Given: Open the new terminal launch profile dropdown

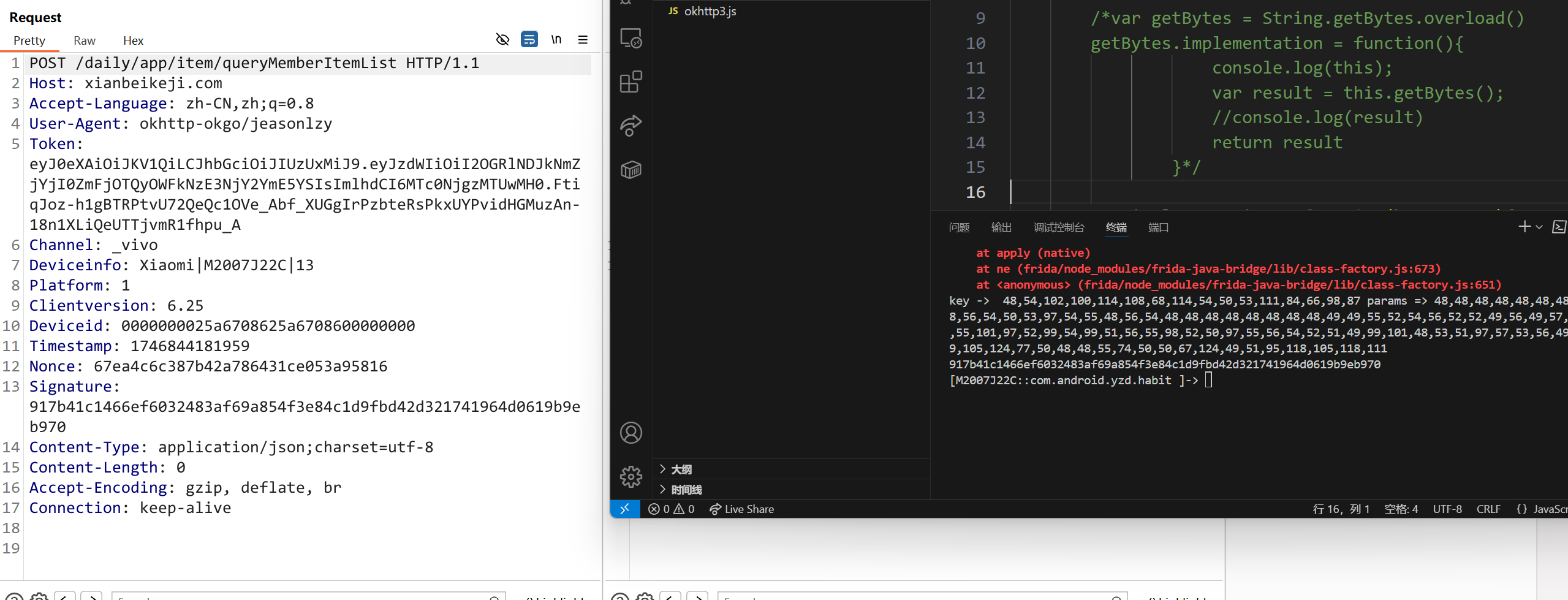Looking at the screenshot, I should point(1539,227).
